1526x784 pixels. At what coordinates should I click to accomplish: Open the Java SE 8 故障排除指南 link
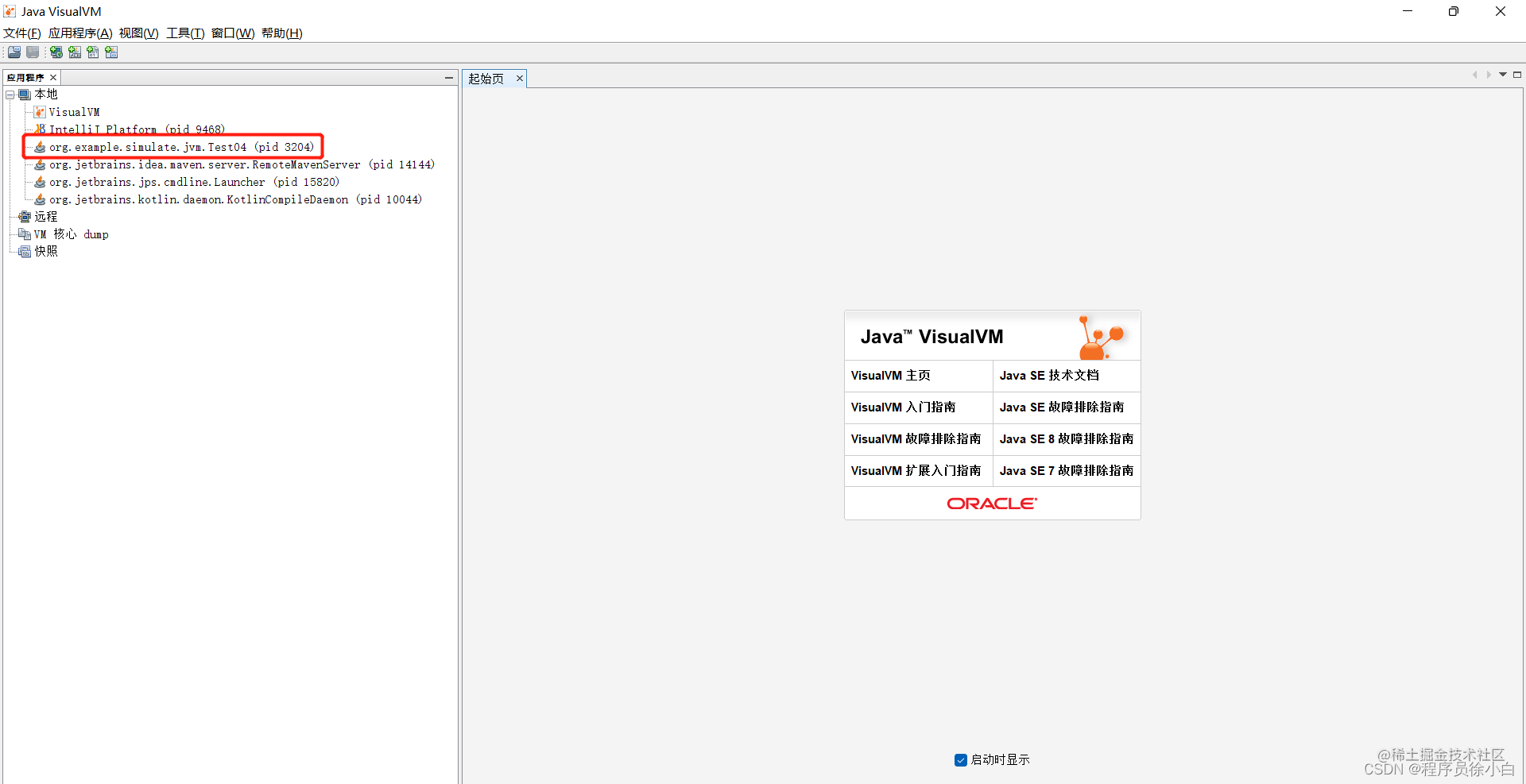coord(1067,439)
